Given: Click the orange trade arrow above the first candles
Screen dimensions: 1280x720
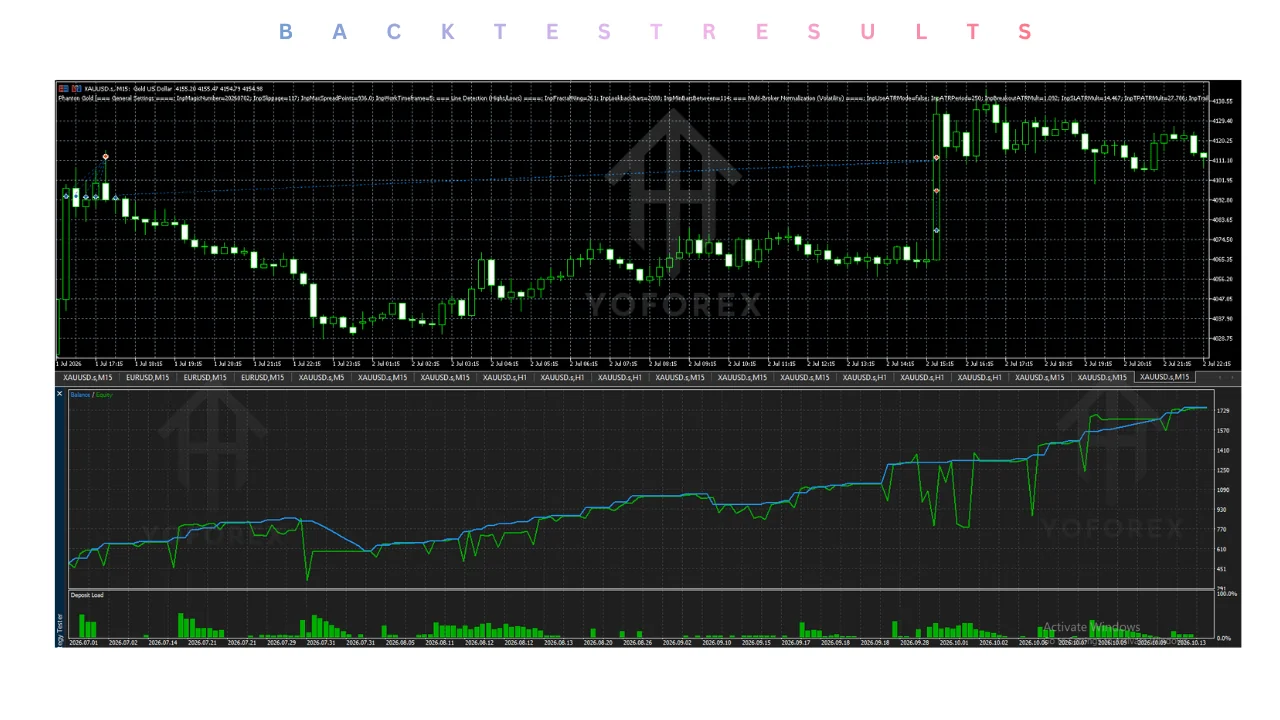Looking at the screenshot, I should tap(106, 157).
